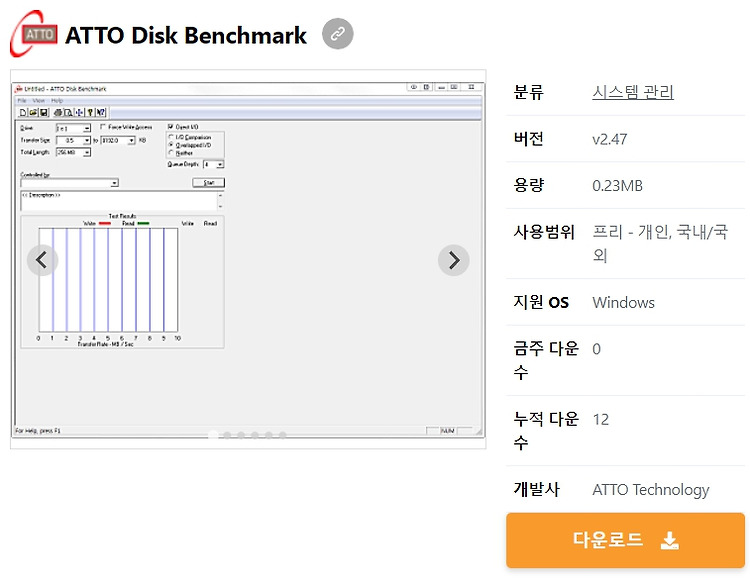Screen dimensions: 750x584
Task: Click the cumulative downloads value 12
Action: click(600, 419)
